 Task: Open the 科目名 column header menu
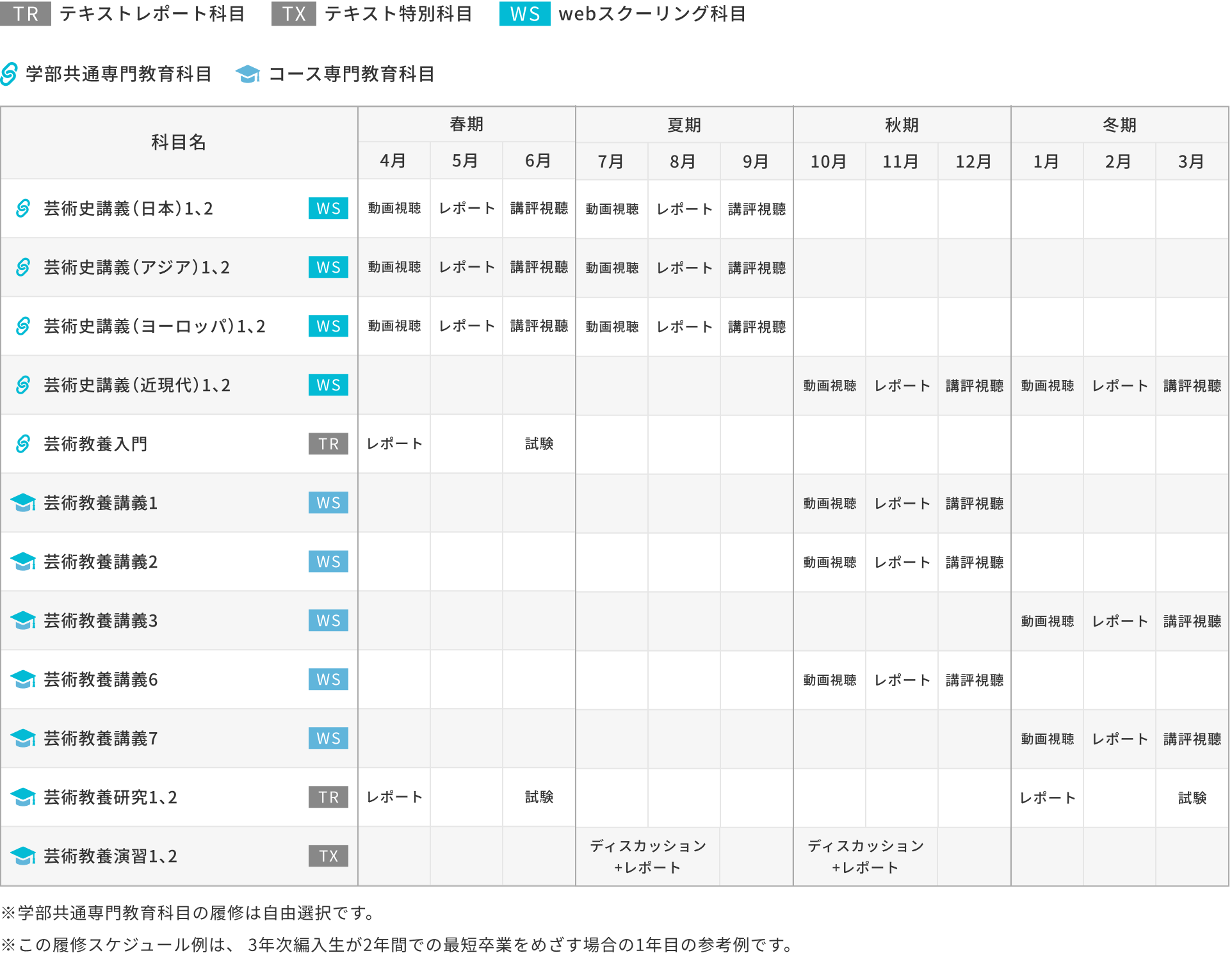179,143
